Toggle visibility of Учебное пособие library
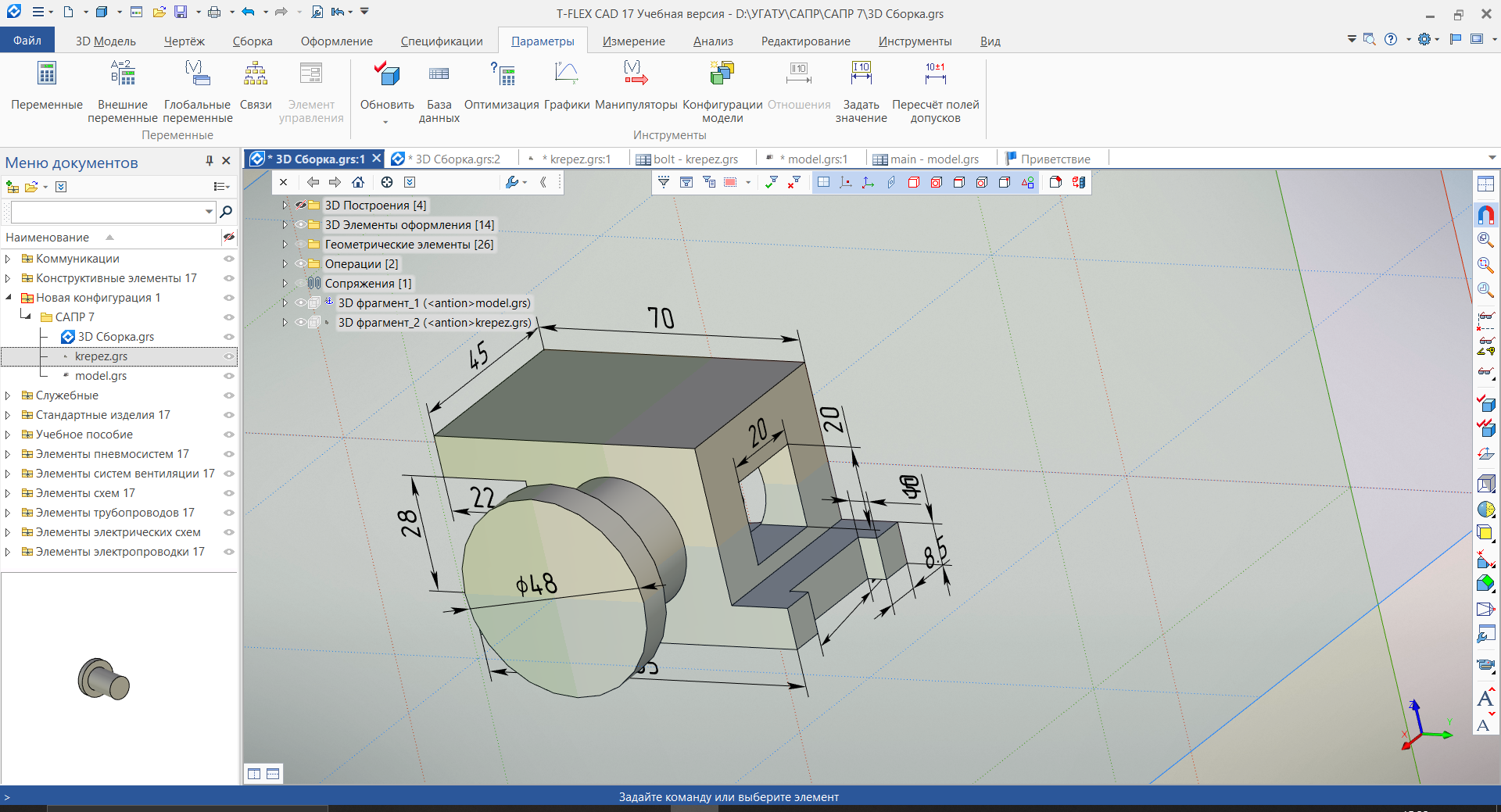The width and height of the screenshot is (1501, 812). tap(229, 435)
